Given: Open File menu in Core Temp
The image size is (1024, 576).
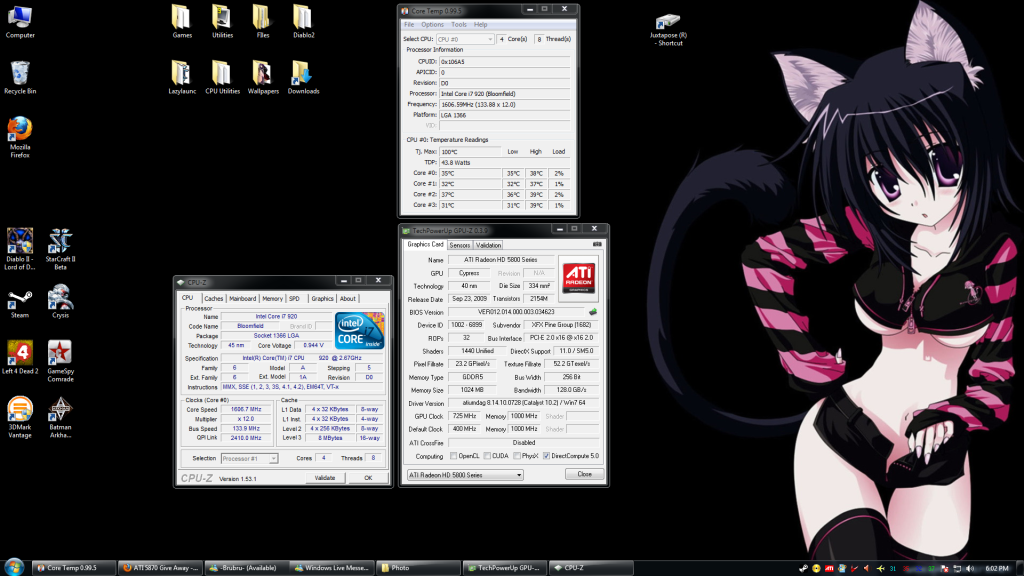Looking at the screenshot, I should pyautogui.click(x=409, y=25).
